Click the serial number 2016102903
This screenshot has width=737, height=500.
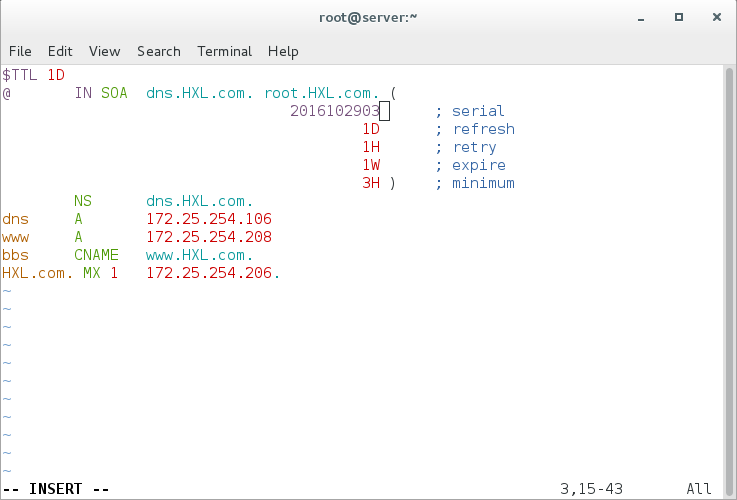(335, 111)
